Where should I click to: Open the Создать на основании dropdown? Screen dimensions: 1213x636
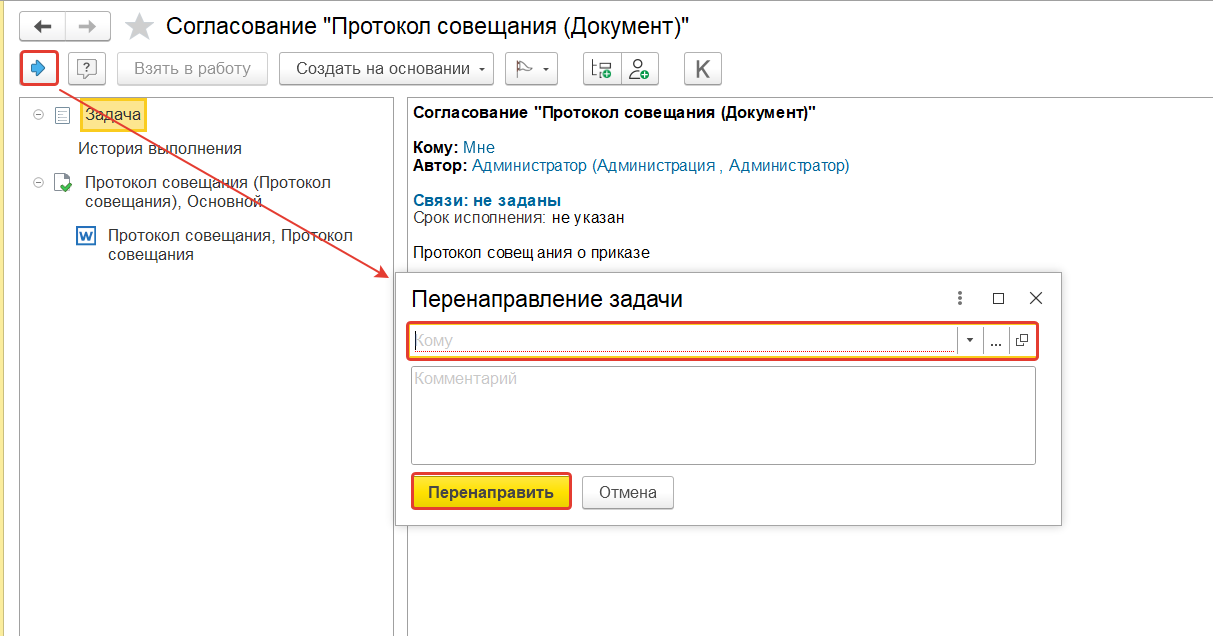[x=387, y=69]
